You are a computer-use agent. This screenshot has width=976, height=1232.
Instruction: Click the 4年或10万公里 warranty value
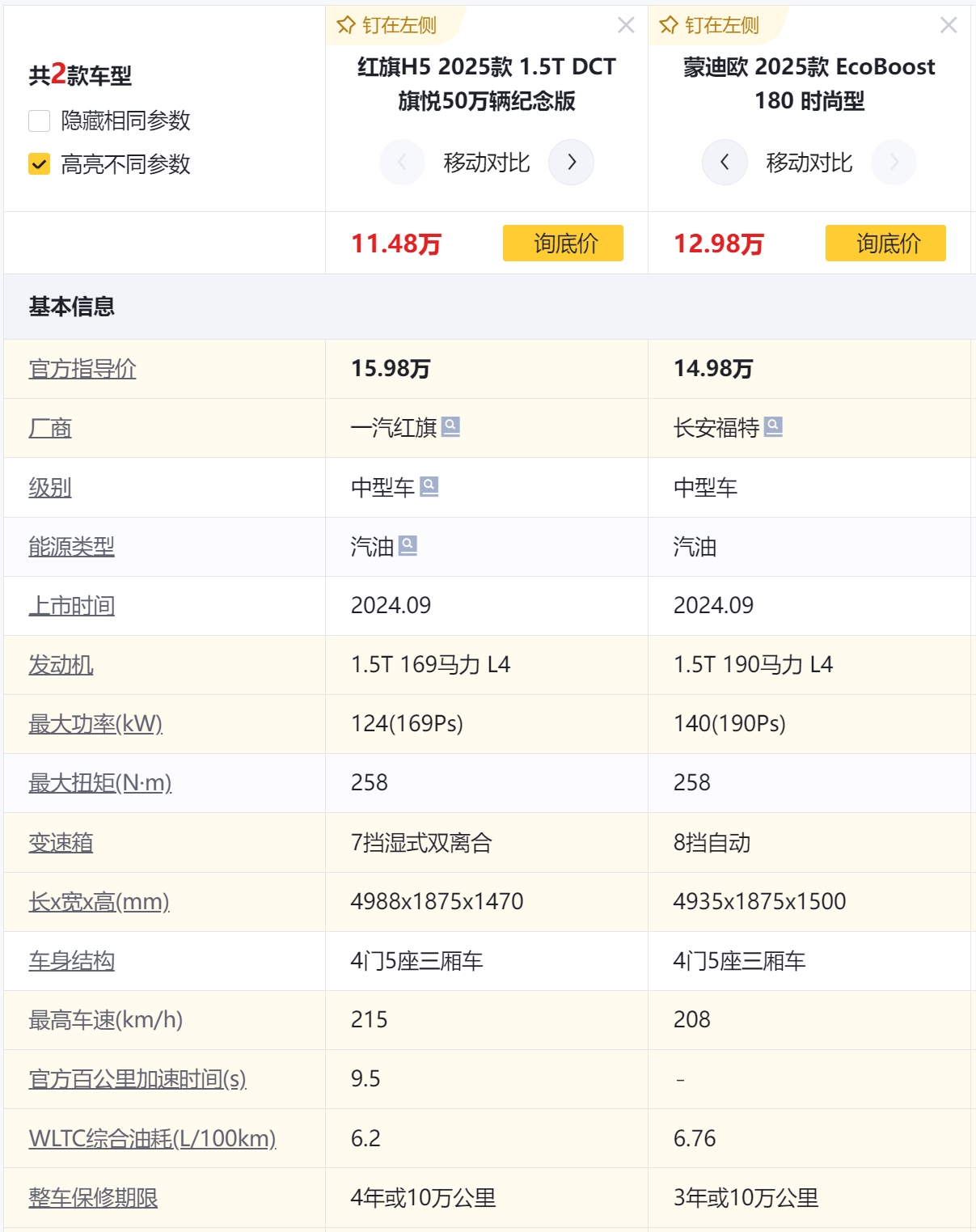tap(424, 1198)
